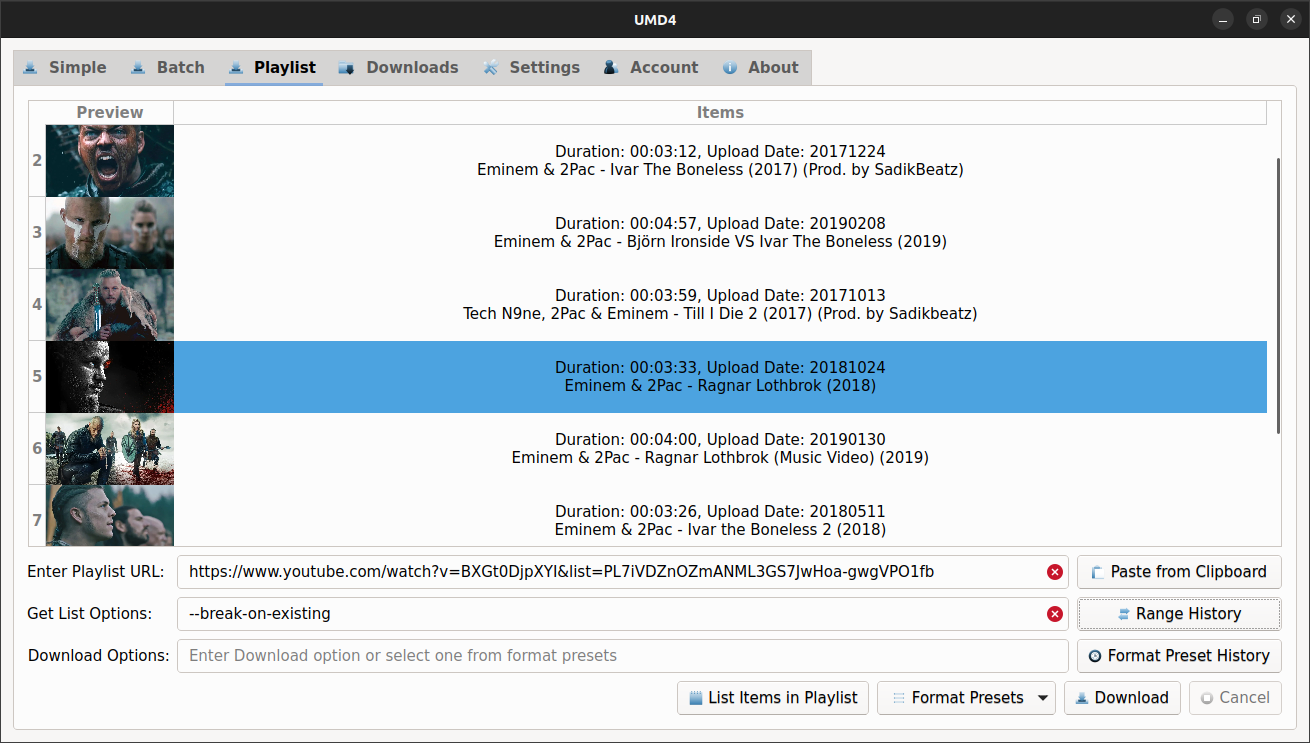Switch to the About tab
The height and width of the screenshot is (743, 1310).
pos(761,67)
